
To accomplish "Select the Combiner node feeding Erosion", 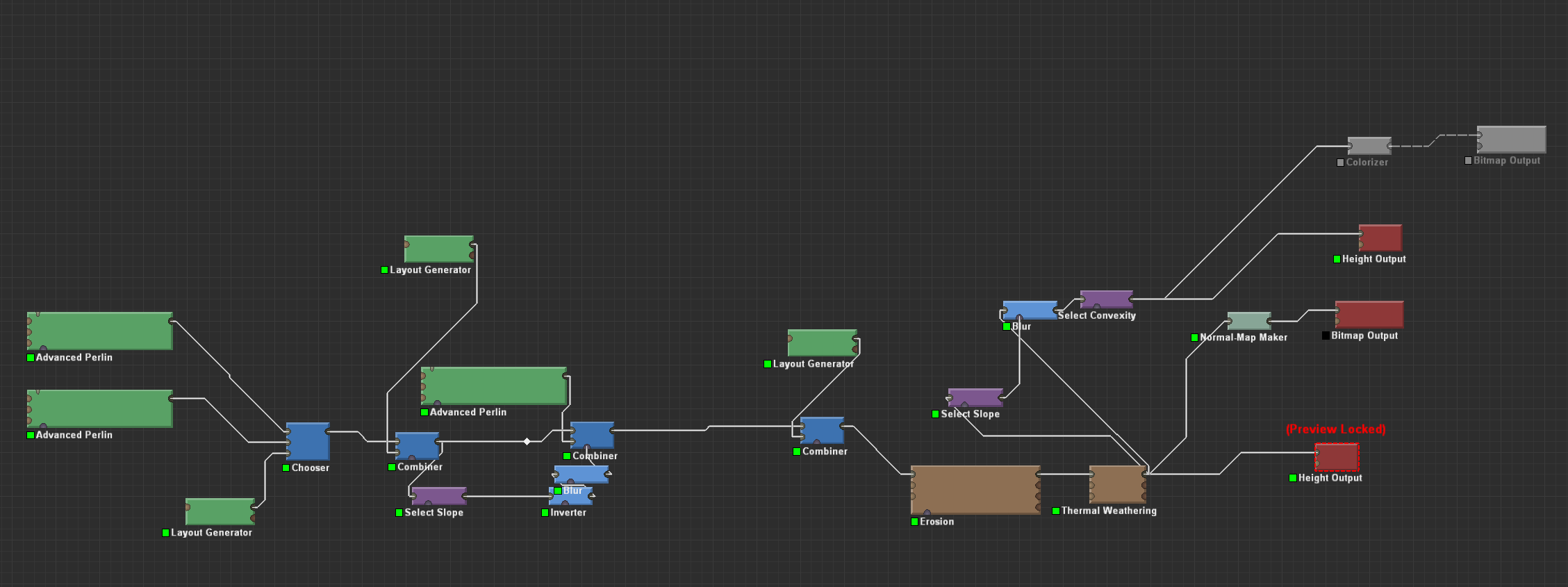I will tap(822, 431).
